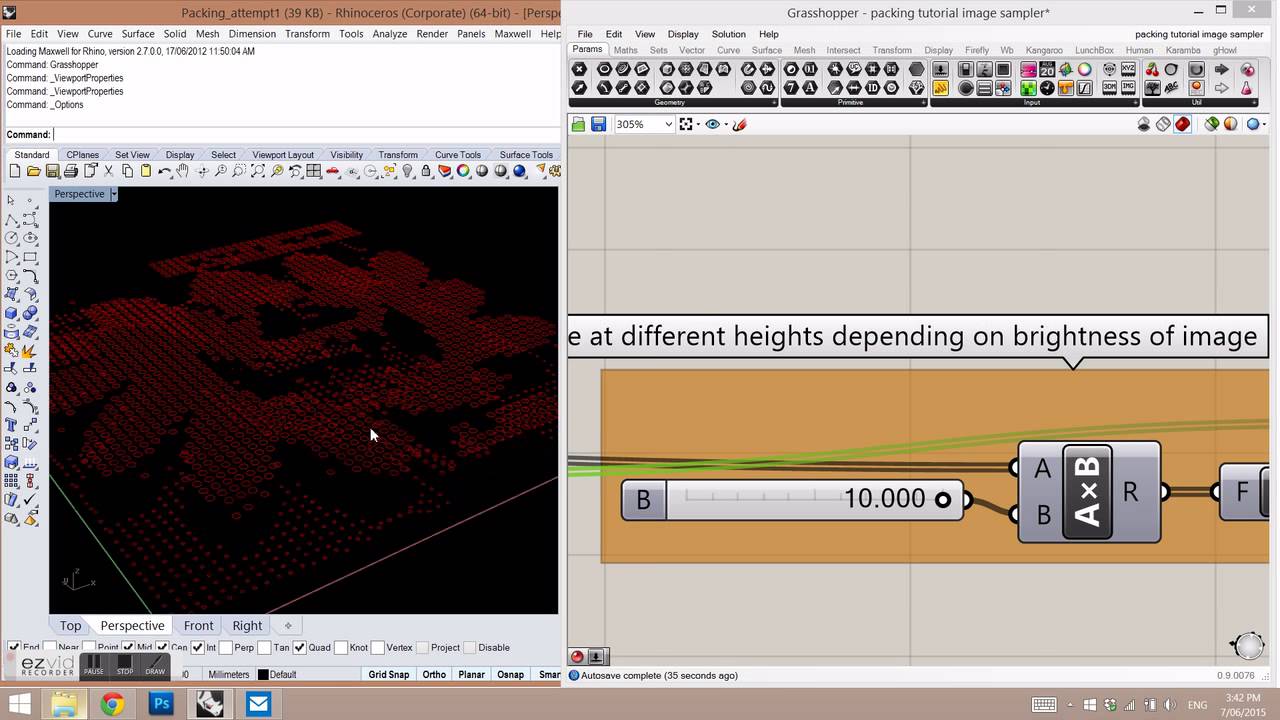Toggle the Disable osnap checkbox
The height and width of the screenshot is (720, 1280).
pyautogui.click(x=471, y=648)
